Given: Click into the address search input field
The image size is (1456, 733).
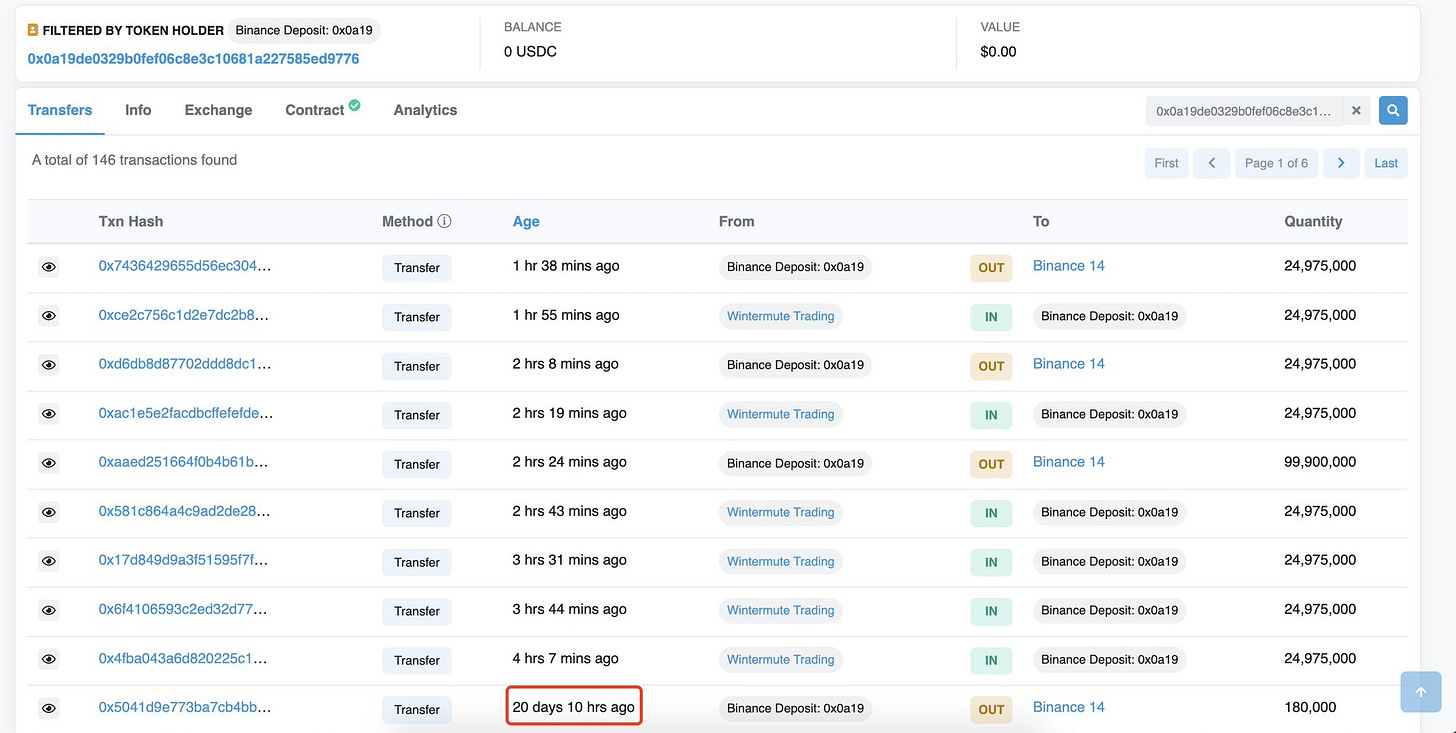Looking at the screenshot, I should 1244,111.
